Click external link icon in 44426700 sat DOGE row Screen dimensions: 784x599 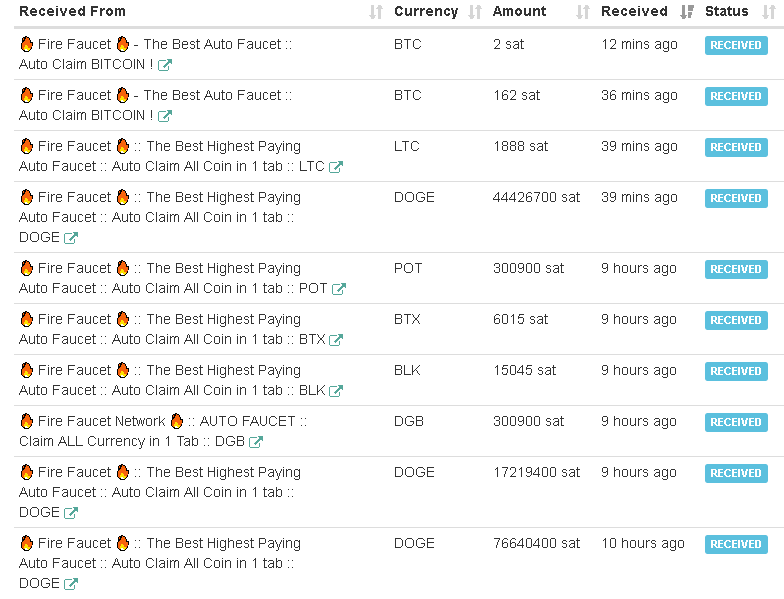[x=71, y=238]
